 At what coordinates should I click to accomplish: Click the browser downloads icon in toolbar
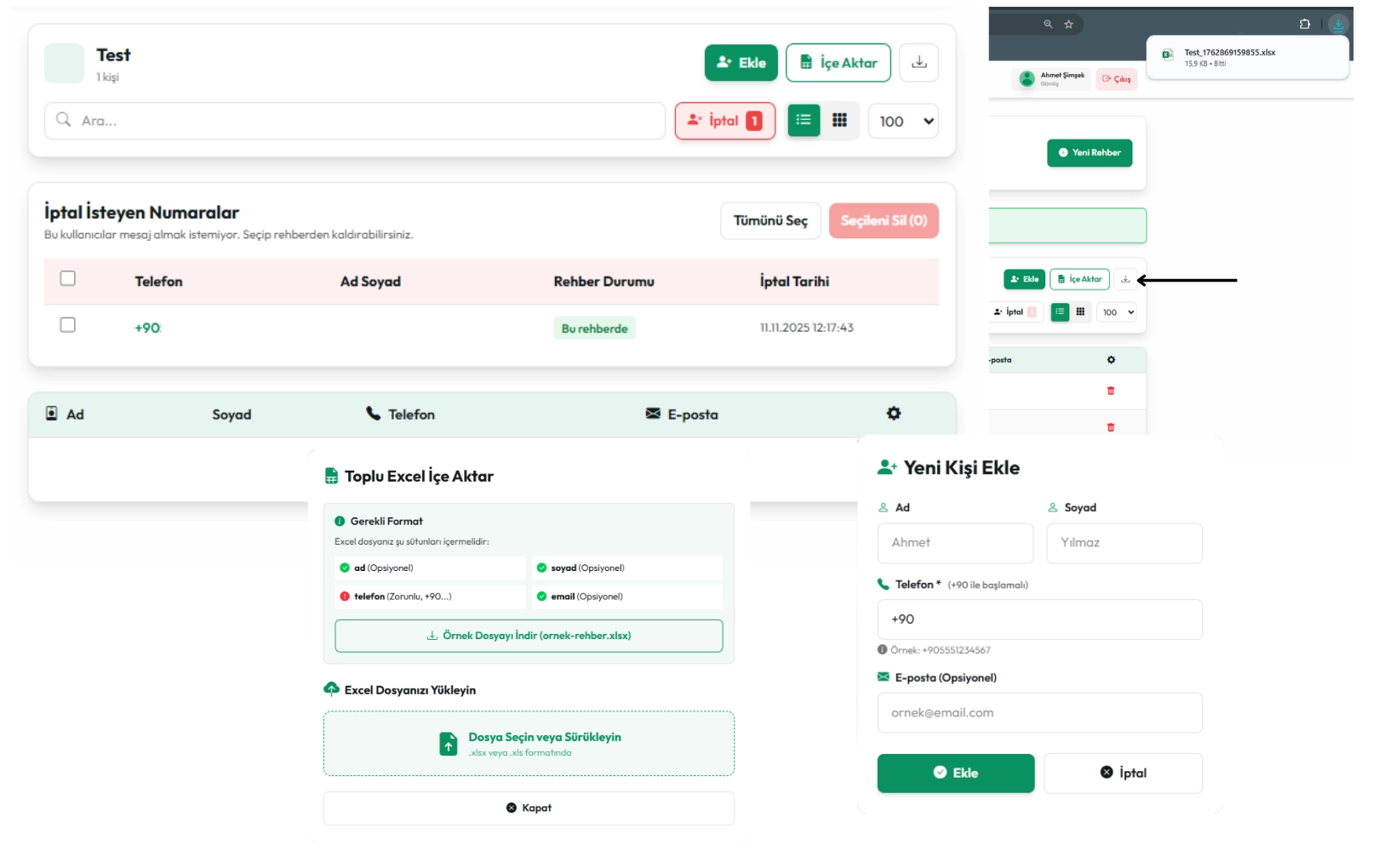pyautogui.click(x=1339, y=26)
